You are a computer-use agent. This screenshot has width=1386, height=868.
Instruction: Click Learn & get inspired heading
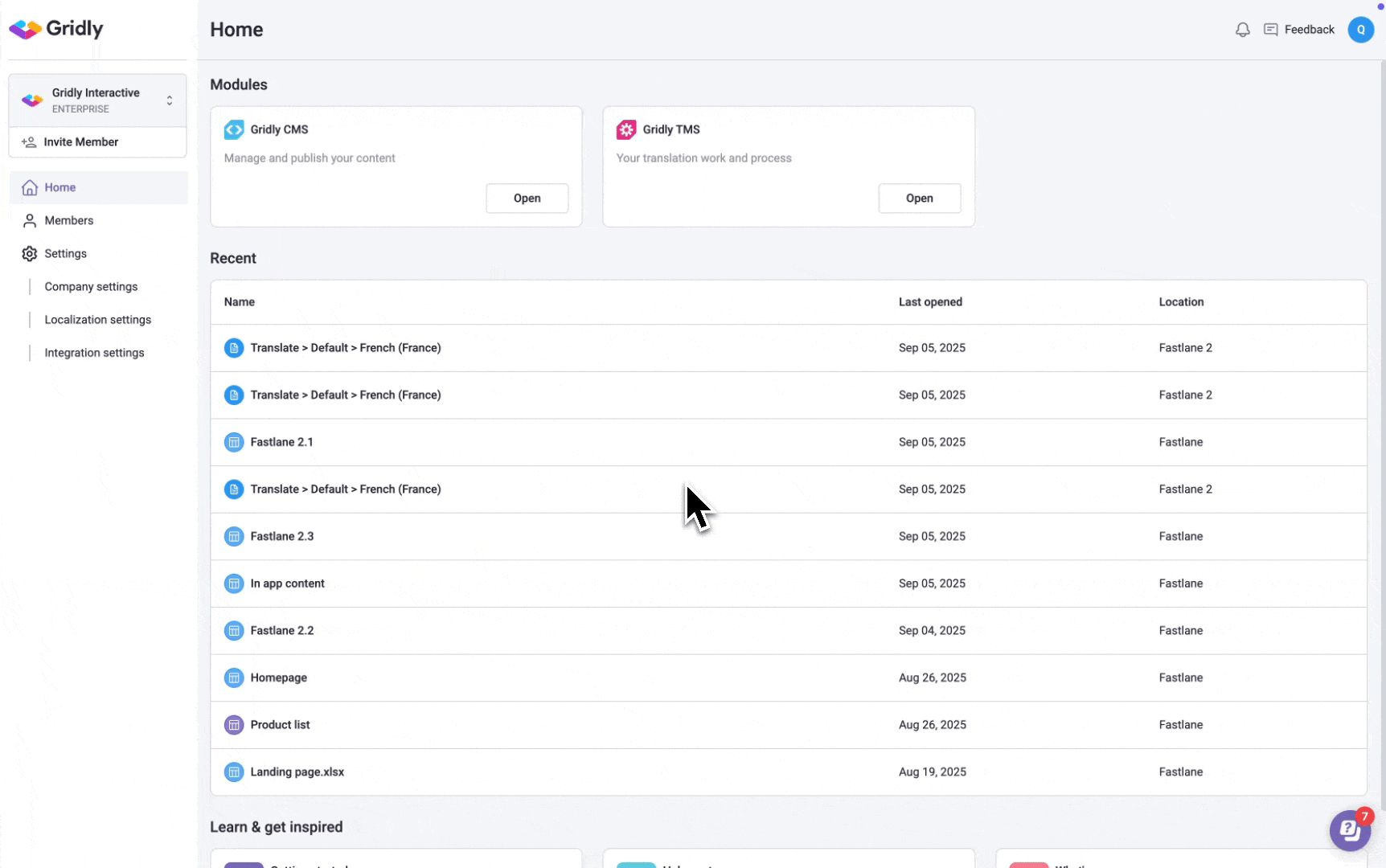(x=276, y=827)
